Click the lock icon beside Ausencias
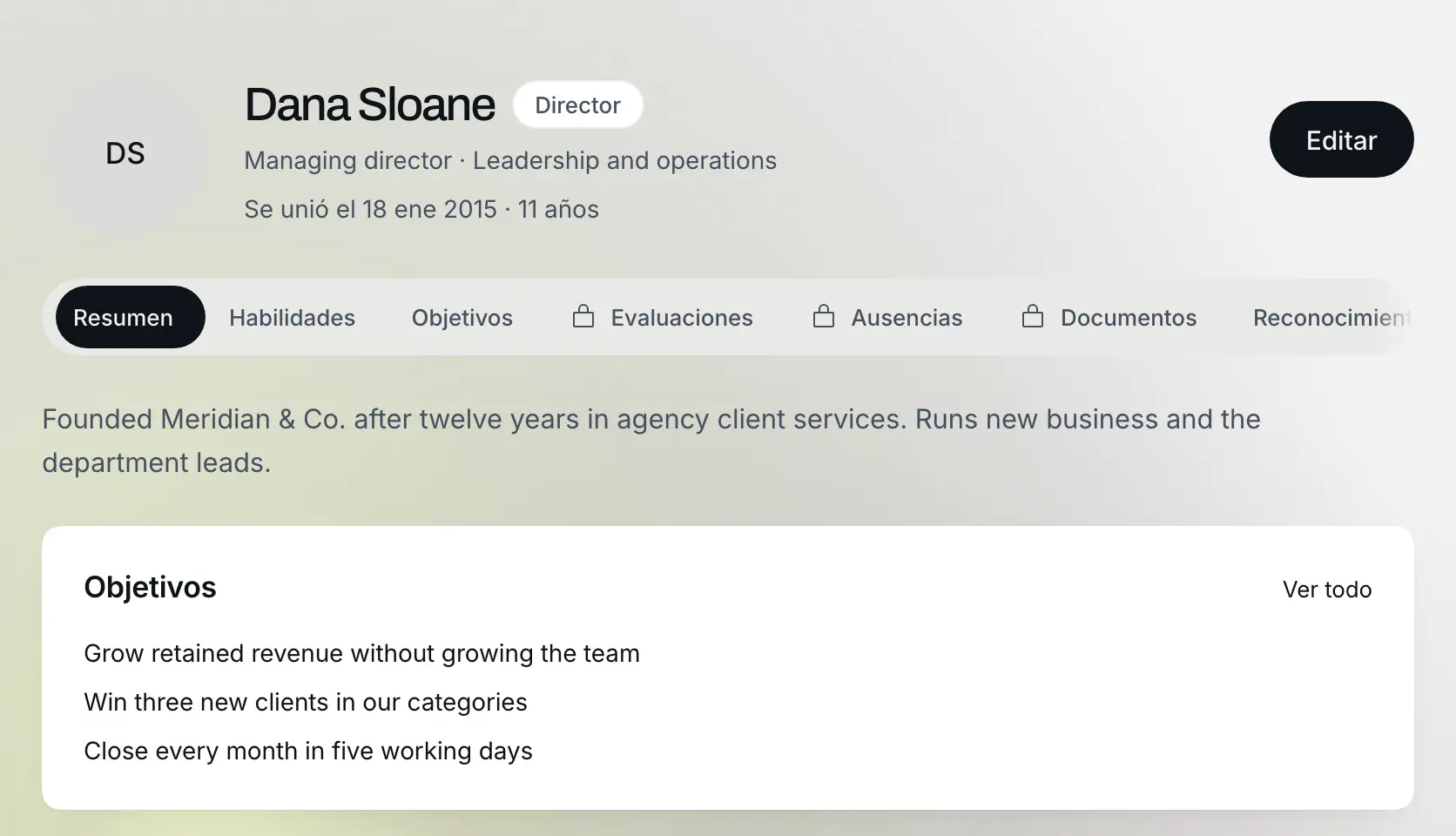Viewport: 1456px width, 836px height. pyautogui.click(x=824, y=316)
